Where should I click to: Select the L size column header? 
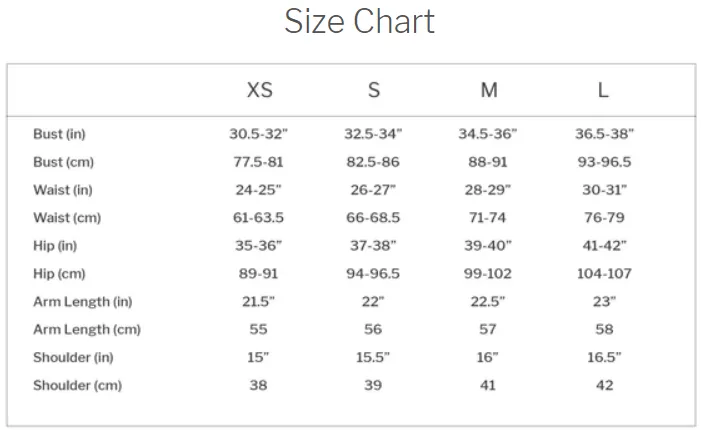pos(603,90)
